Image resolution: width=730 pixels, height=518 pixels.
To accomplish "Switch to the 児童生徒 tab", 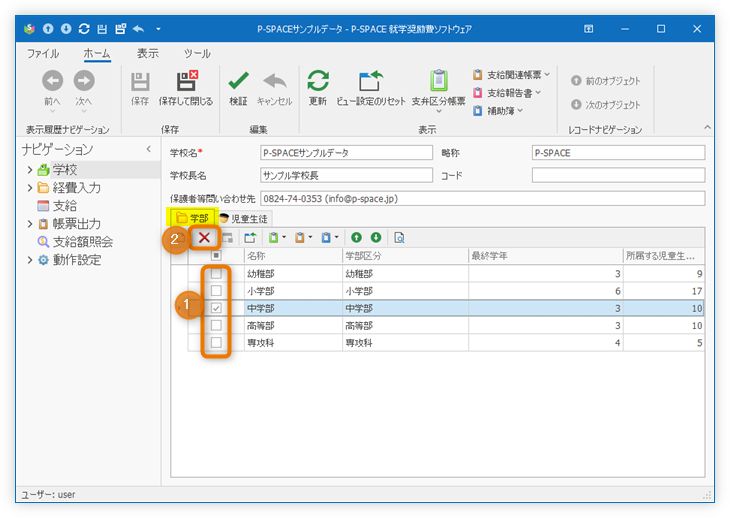I will (x=243, y=219).
